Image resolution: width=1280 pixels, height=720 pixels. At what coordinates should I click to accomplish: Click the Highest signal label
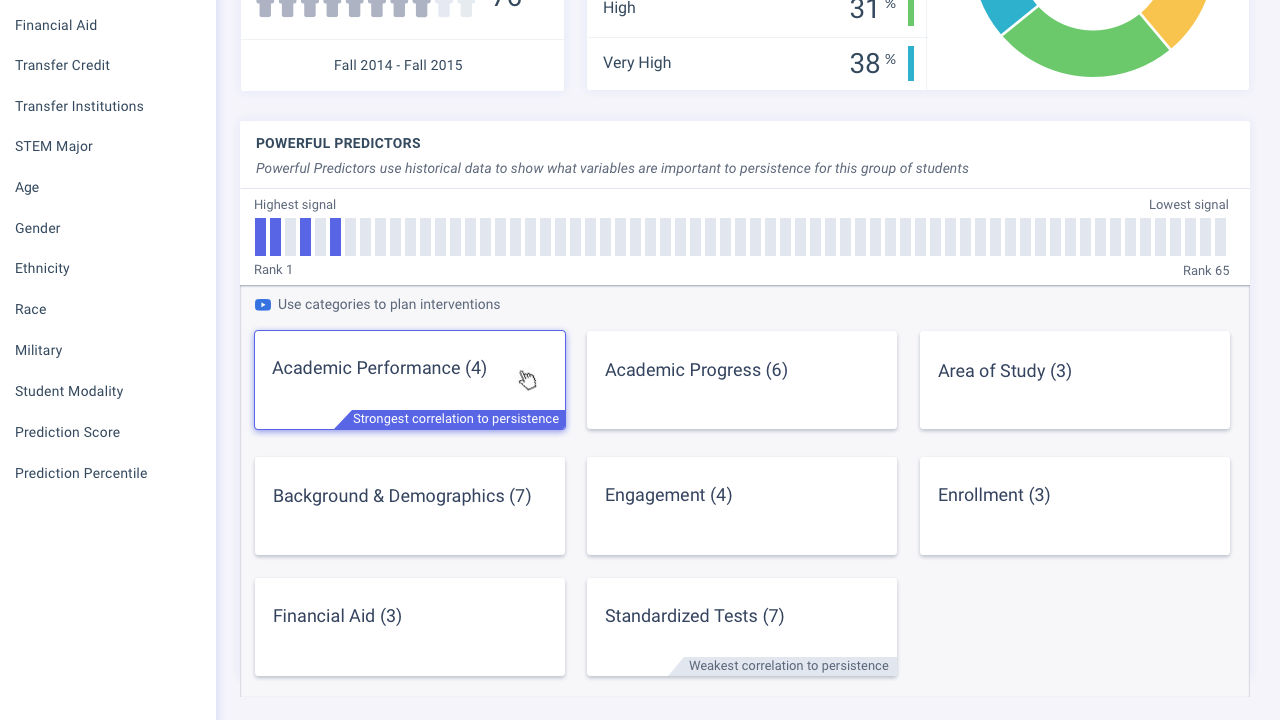[x=295, y=205]
